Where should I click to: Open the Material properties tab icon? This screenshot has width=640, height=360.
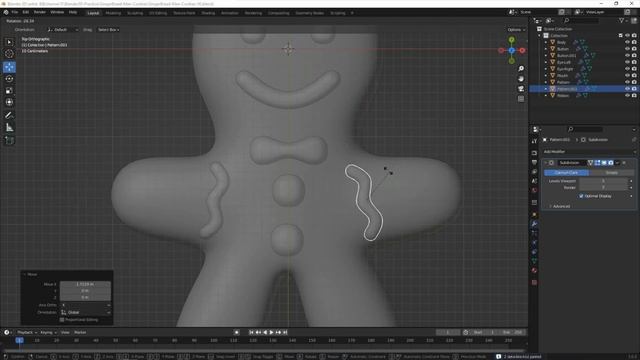(534, 270)
